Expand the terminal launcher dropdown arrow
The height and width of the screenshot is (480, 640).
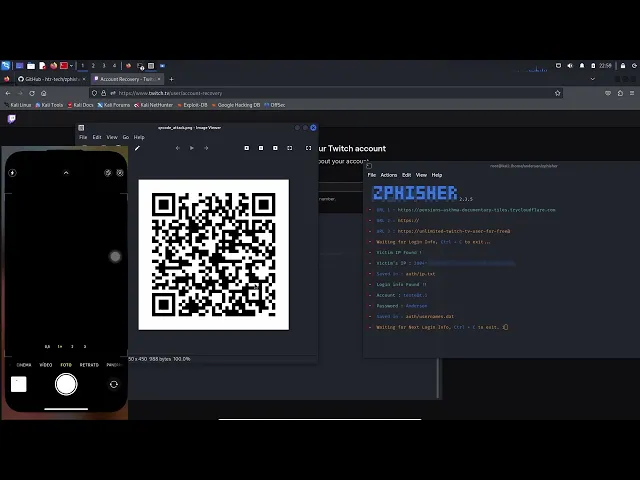point(71,66)
